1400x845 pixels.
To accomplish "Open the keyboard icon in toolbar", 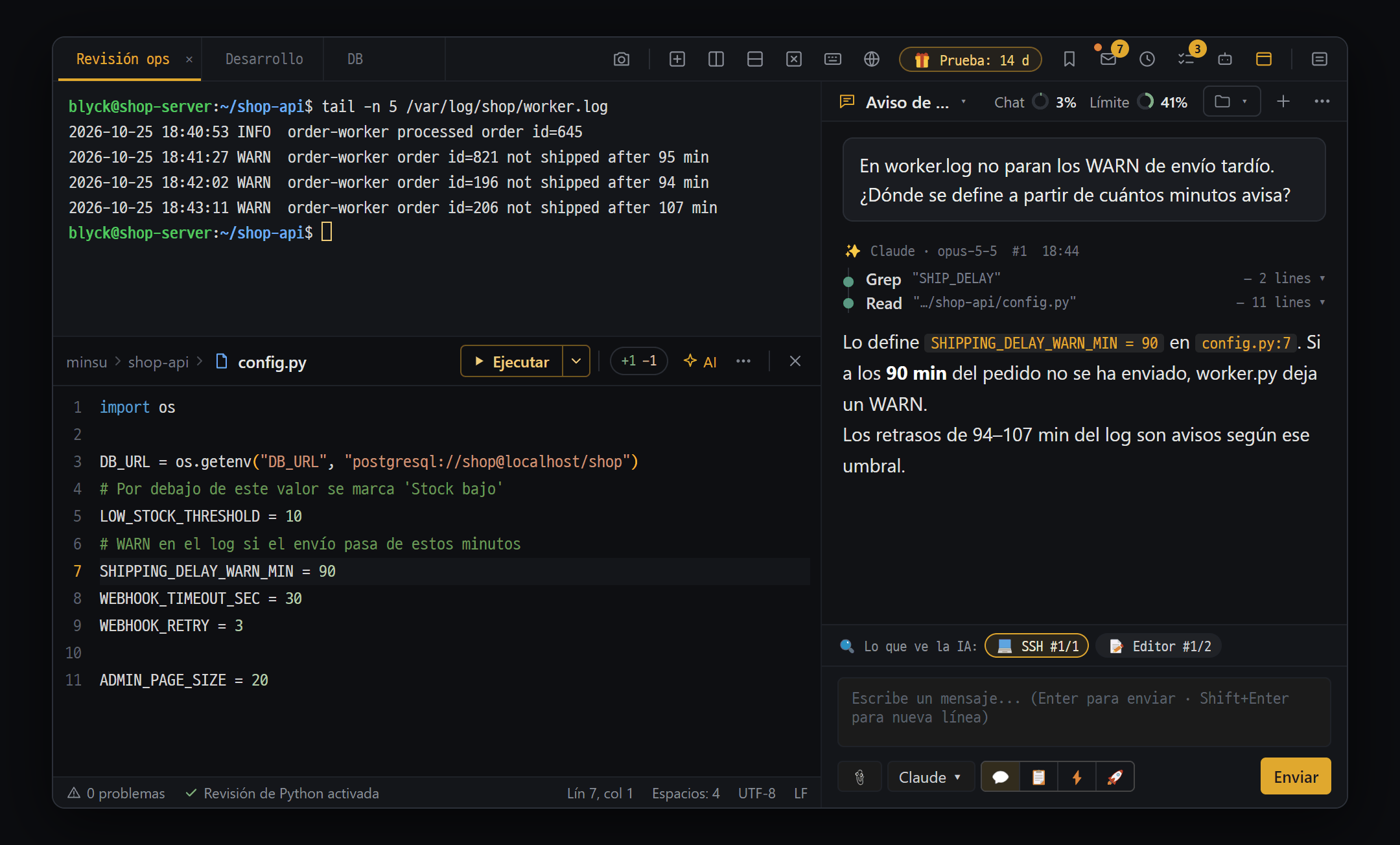I will pyautogui.click(x=832, y=59).
